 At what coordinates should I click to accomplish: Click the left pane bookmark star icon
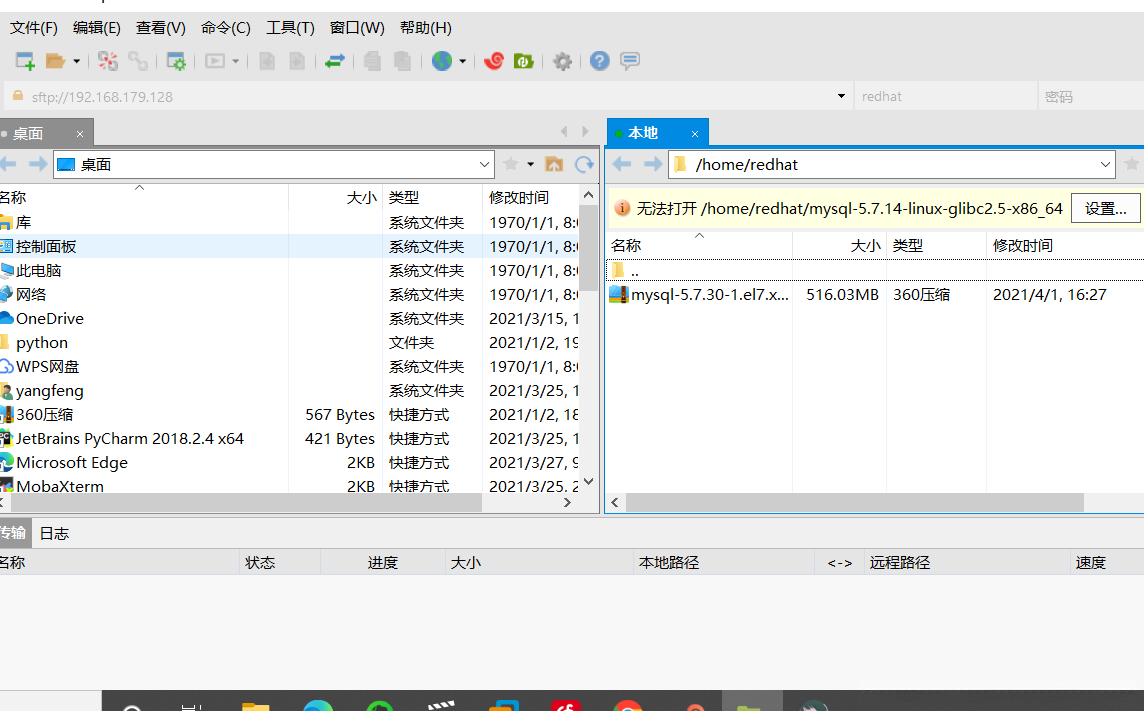point(511,164)
